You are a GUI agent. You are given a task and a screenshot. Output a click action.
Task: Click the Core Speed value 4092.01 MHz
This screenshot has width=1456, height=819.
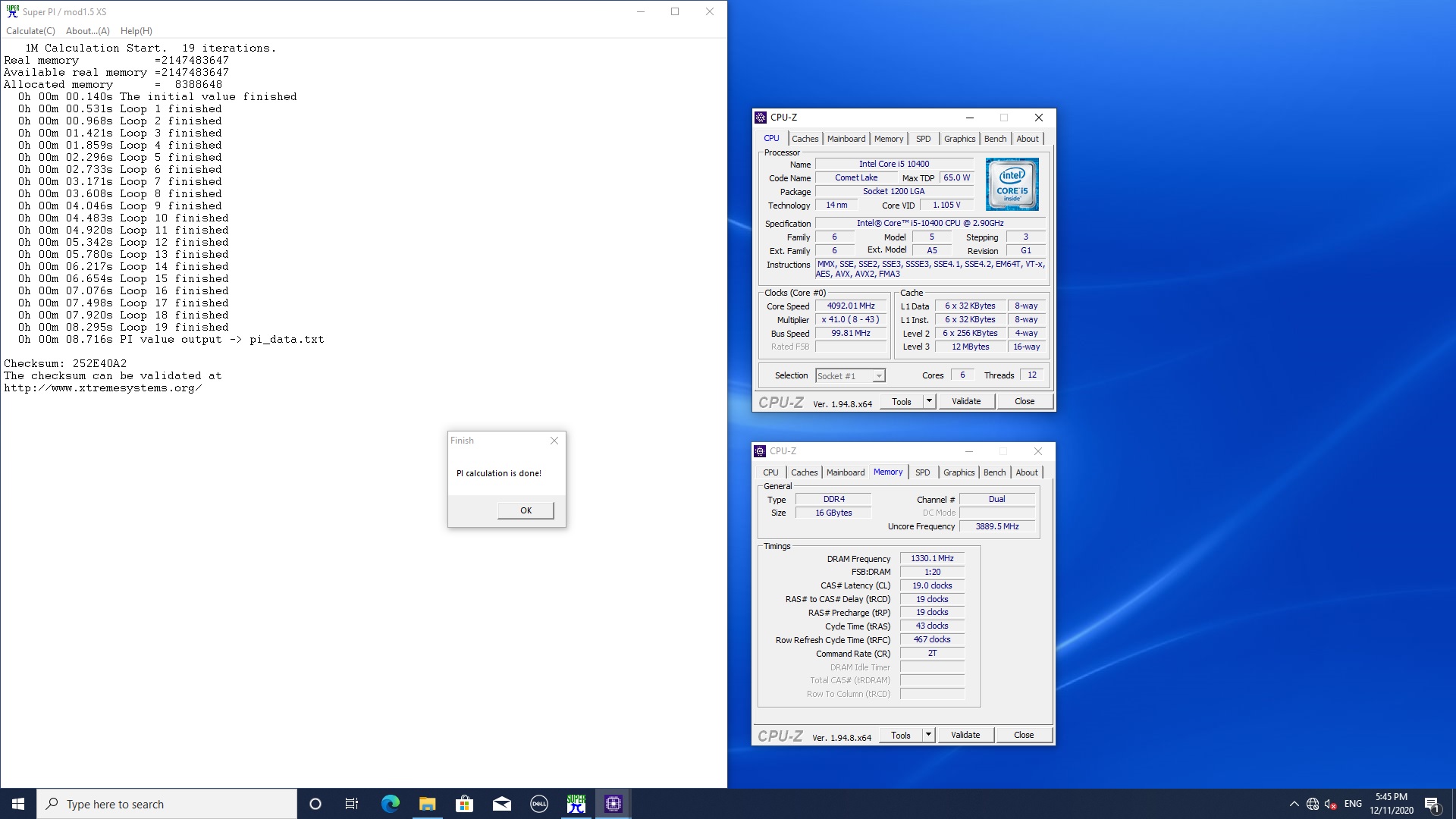click(x=851, y=306)
